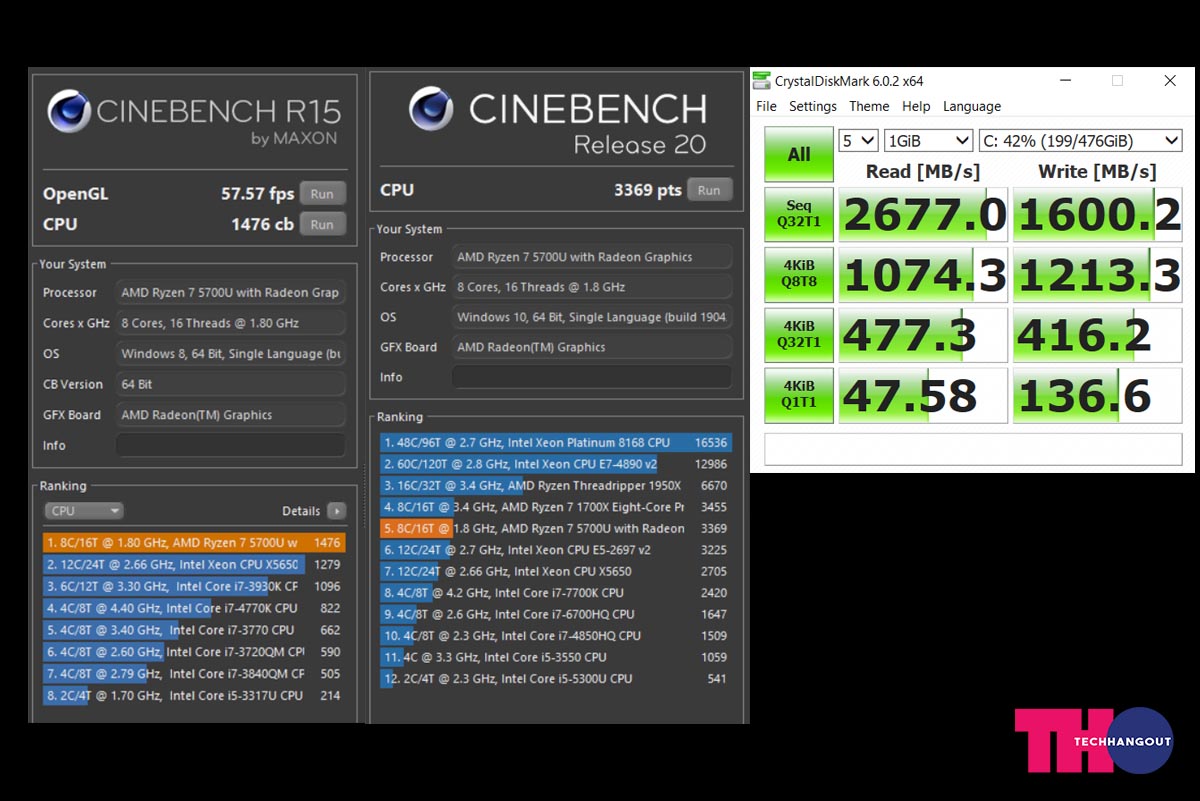This screenshot has width=1200, height=801.
Task: Click the OS field in Cinebench R20
Action: point(591,317)
